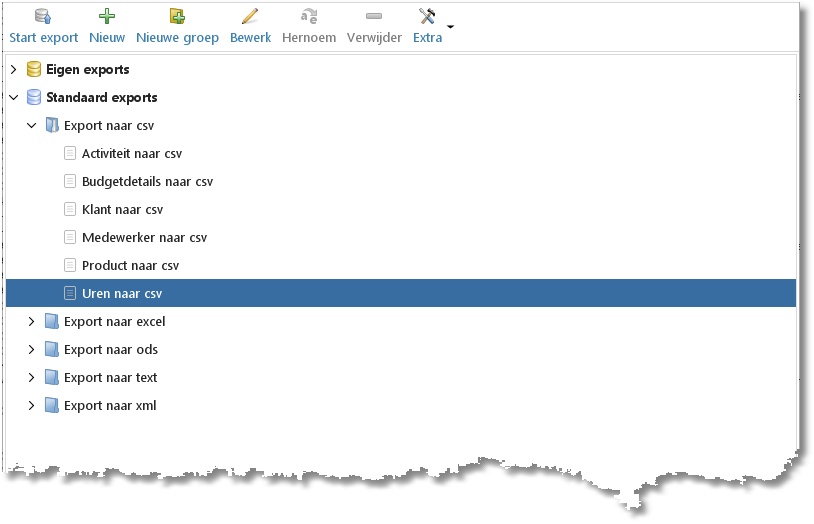The image size is (814, 524).
Task: Expand the Export naar excel folder
Action: [x=32, y=321]
